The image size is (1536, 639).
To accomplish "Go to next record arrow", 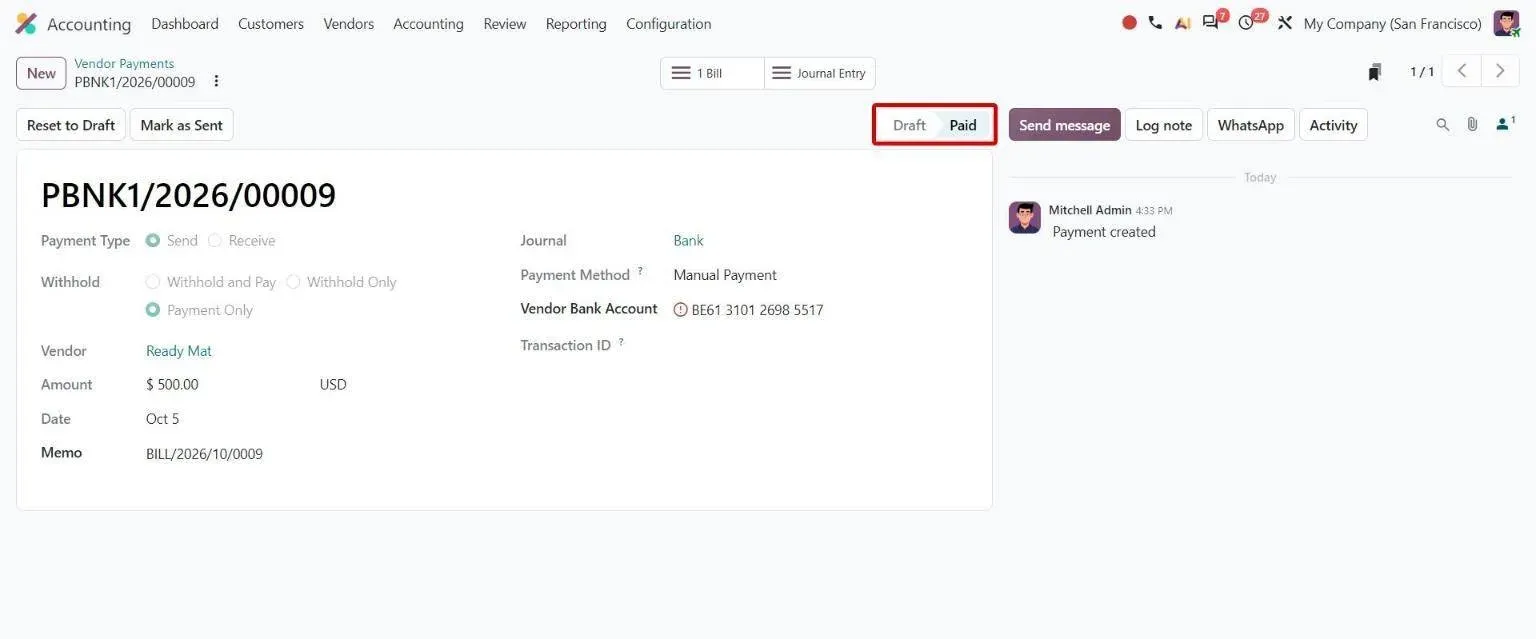I will (1500, 71).
